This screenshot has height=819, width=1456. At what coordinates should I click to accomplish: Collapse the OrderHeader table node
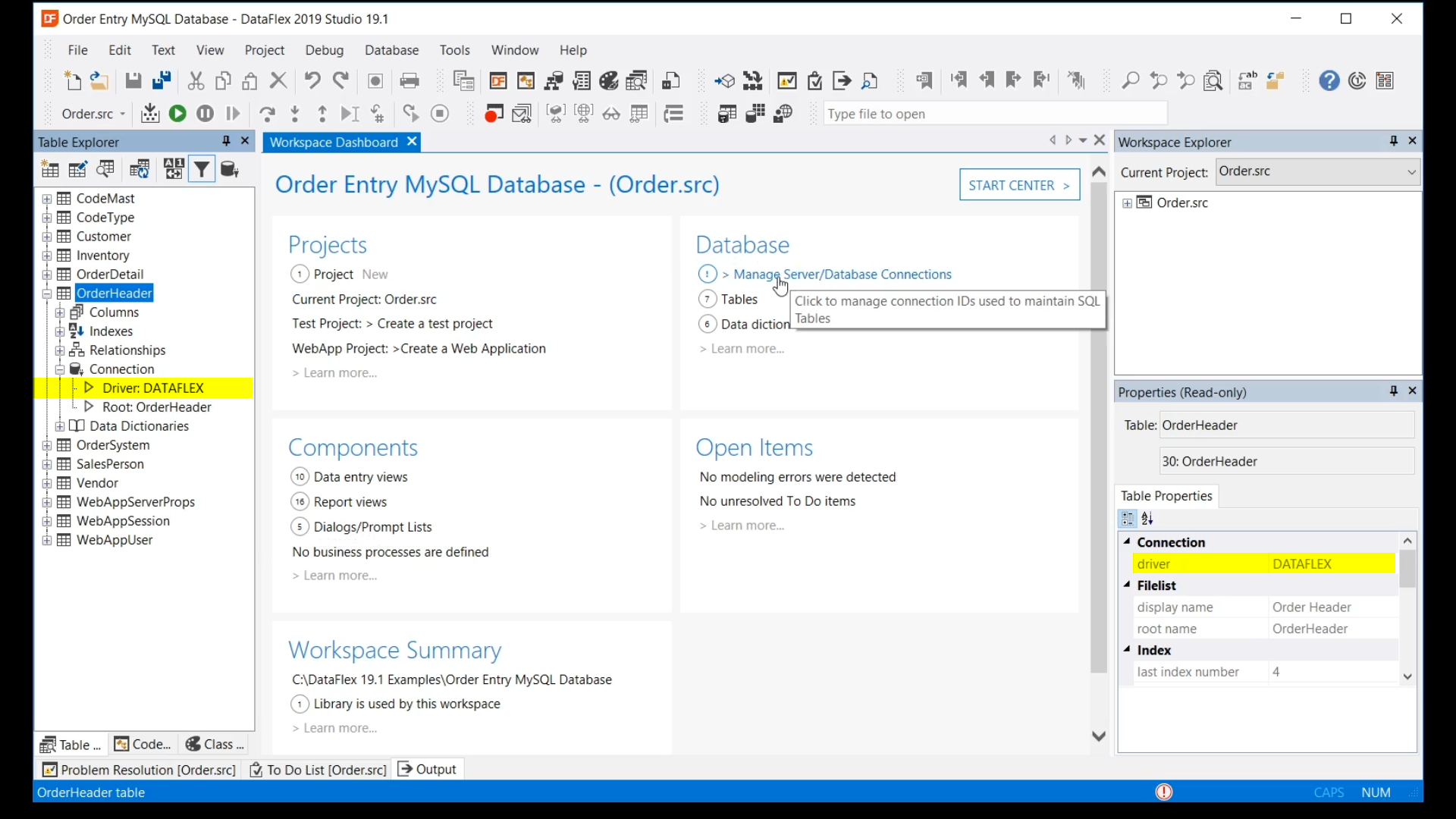point(47,293)
